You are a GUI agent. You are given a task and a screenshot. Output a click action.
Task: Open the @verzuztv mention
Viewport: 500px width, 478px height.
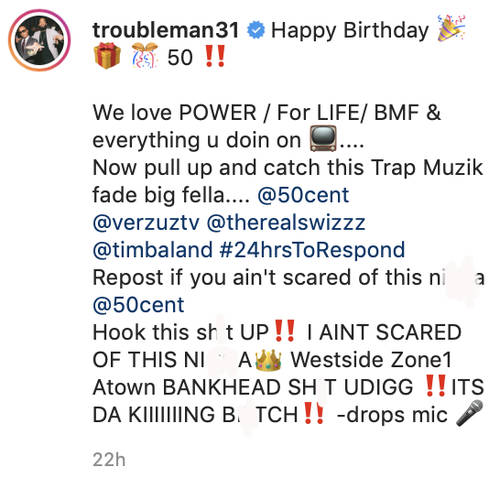tap(146, 223)
